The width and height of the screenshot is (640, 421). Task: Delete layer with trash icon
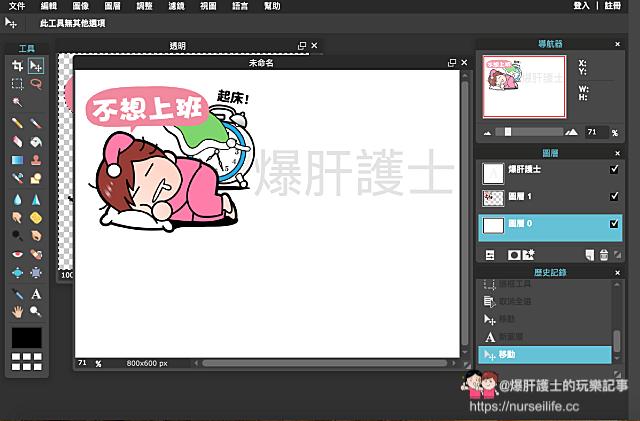tap(604, 255)
